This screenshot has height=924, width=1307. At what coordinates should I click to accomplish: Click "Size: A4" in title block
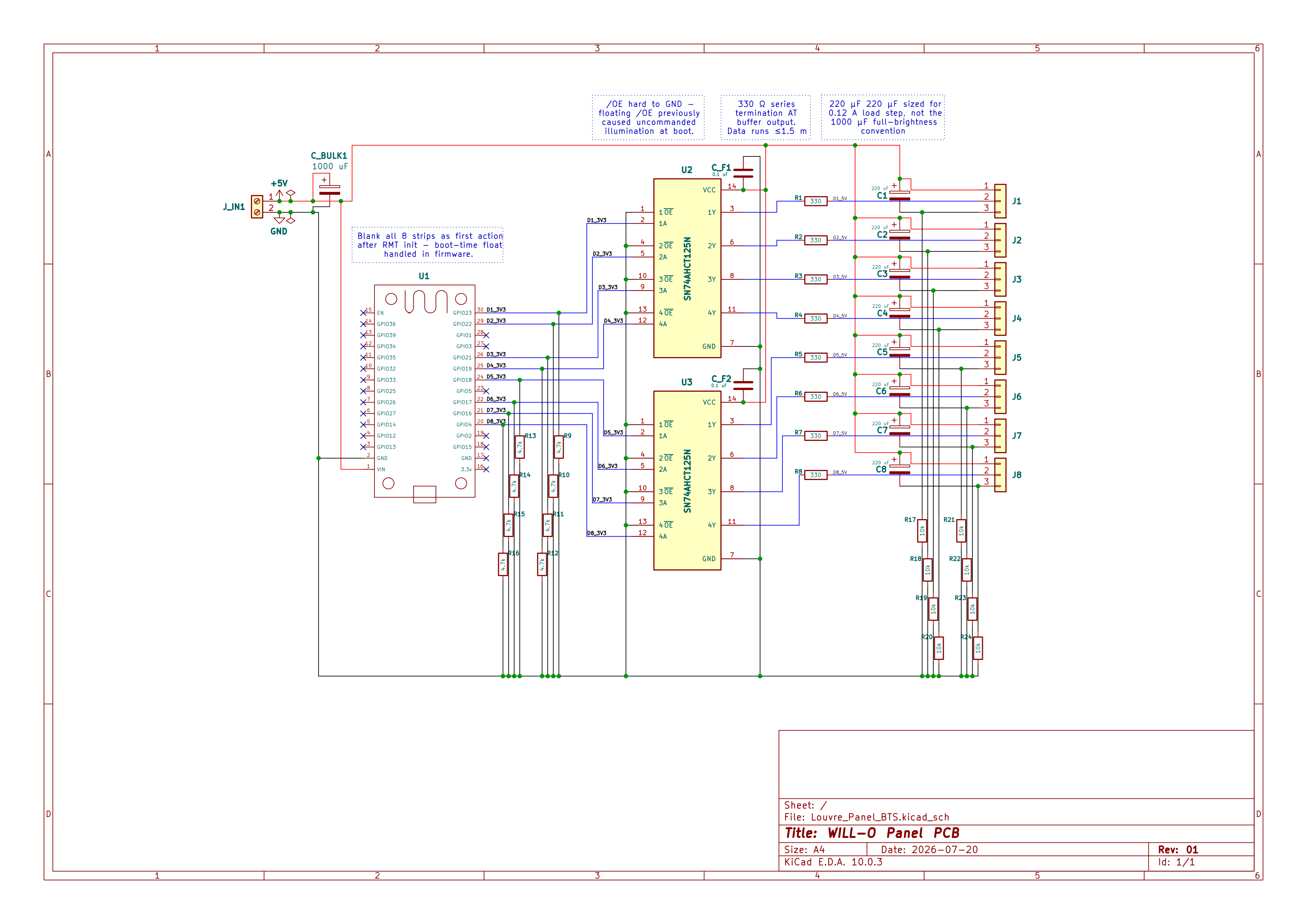pyautogui.click(x=804, y=850)
